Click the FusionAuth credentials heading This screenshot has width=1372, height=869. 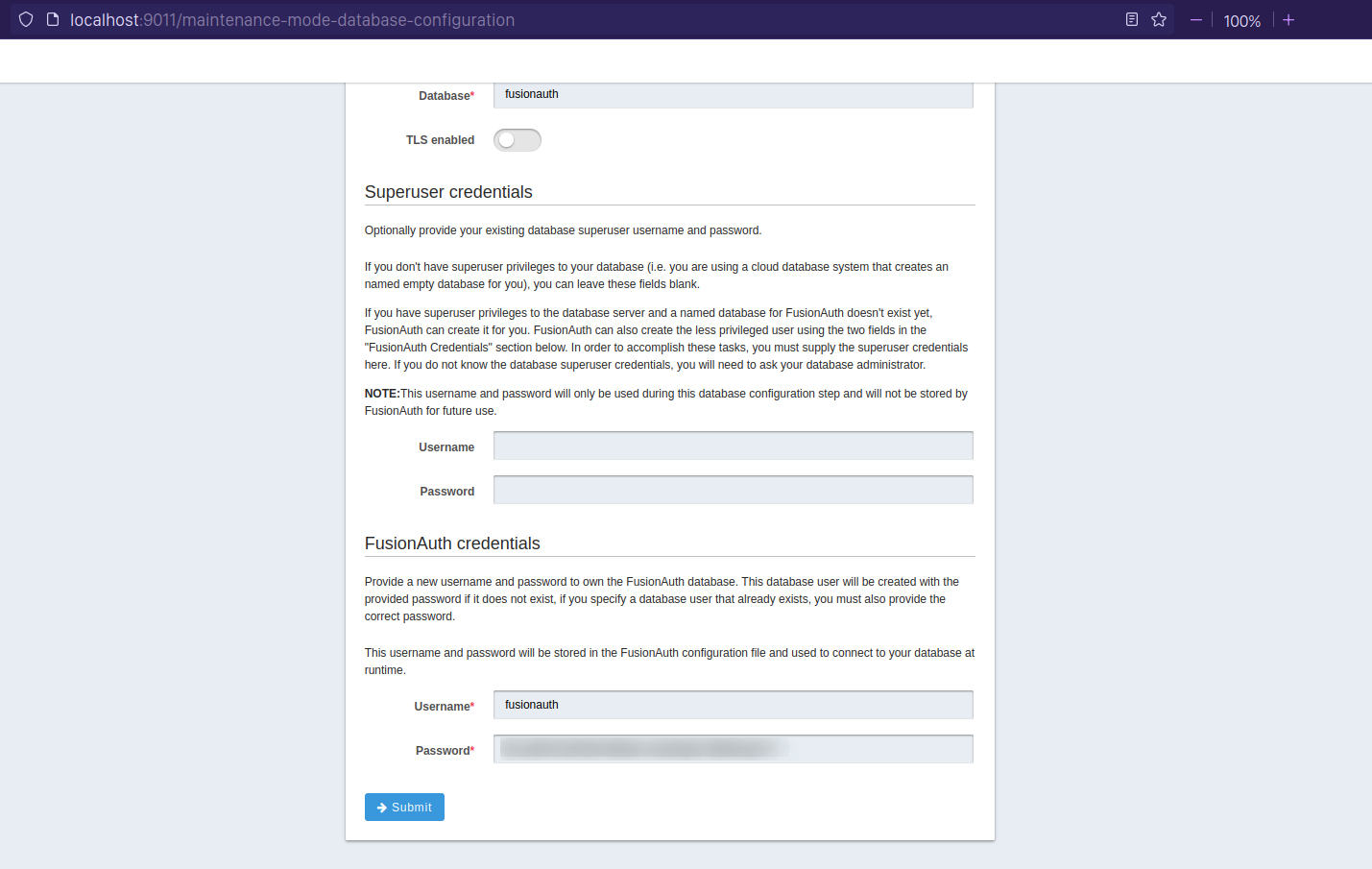click(452, 543)
